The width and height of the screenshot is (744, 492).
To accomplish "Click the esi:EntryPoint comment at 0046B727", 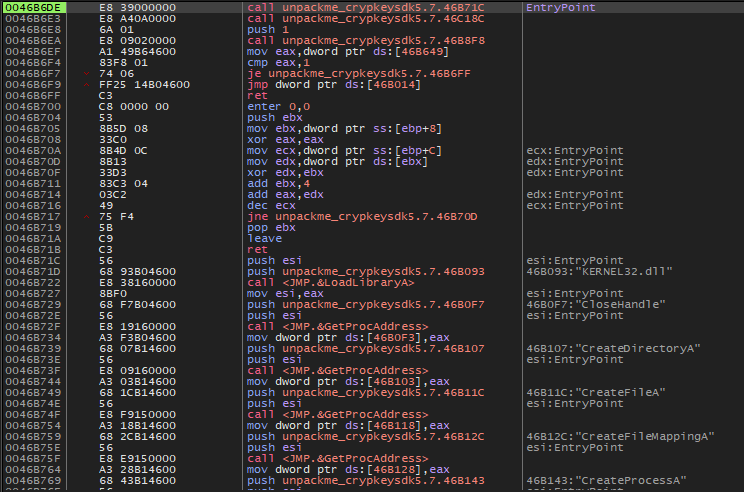I will [x=575, y=293].
